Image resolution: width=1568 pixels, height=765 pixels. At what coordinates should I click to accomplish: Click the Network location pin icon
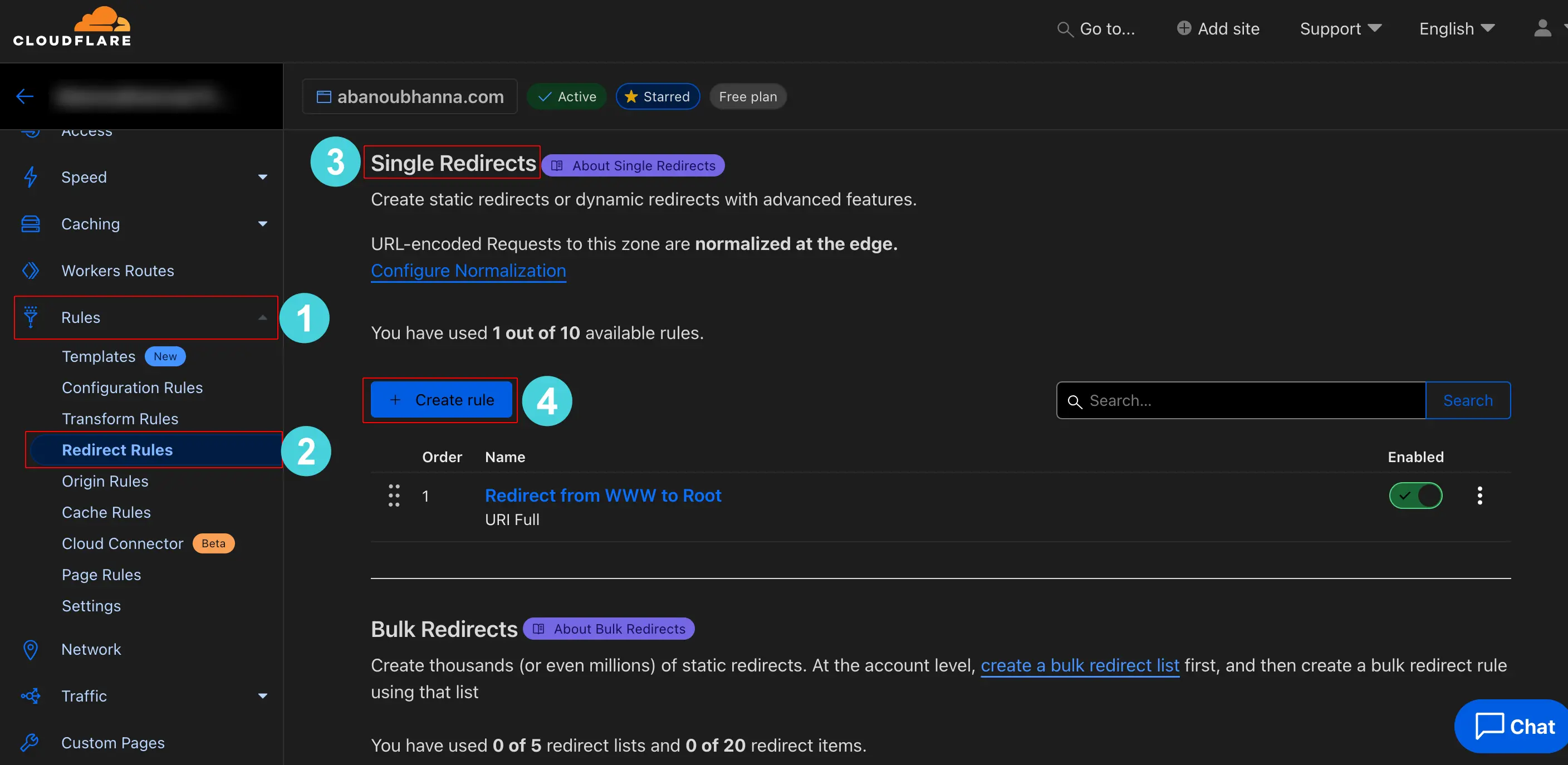pyautogui.click(x=31, y=649)
